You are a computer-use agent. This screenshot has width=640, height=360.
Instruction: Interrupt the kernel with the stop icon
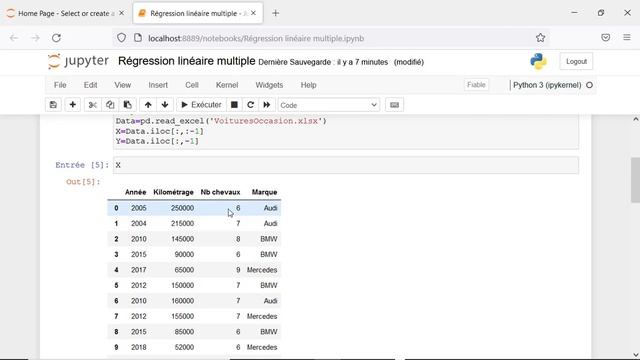point(234,105)
